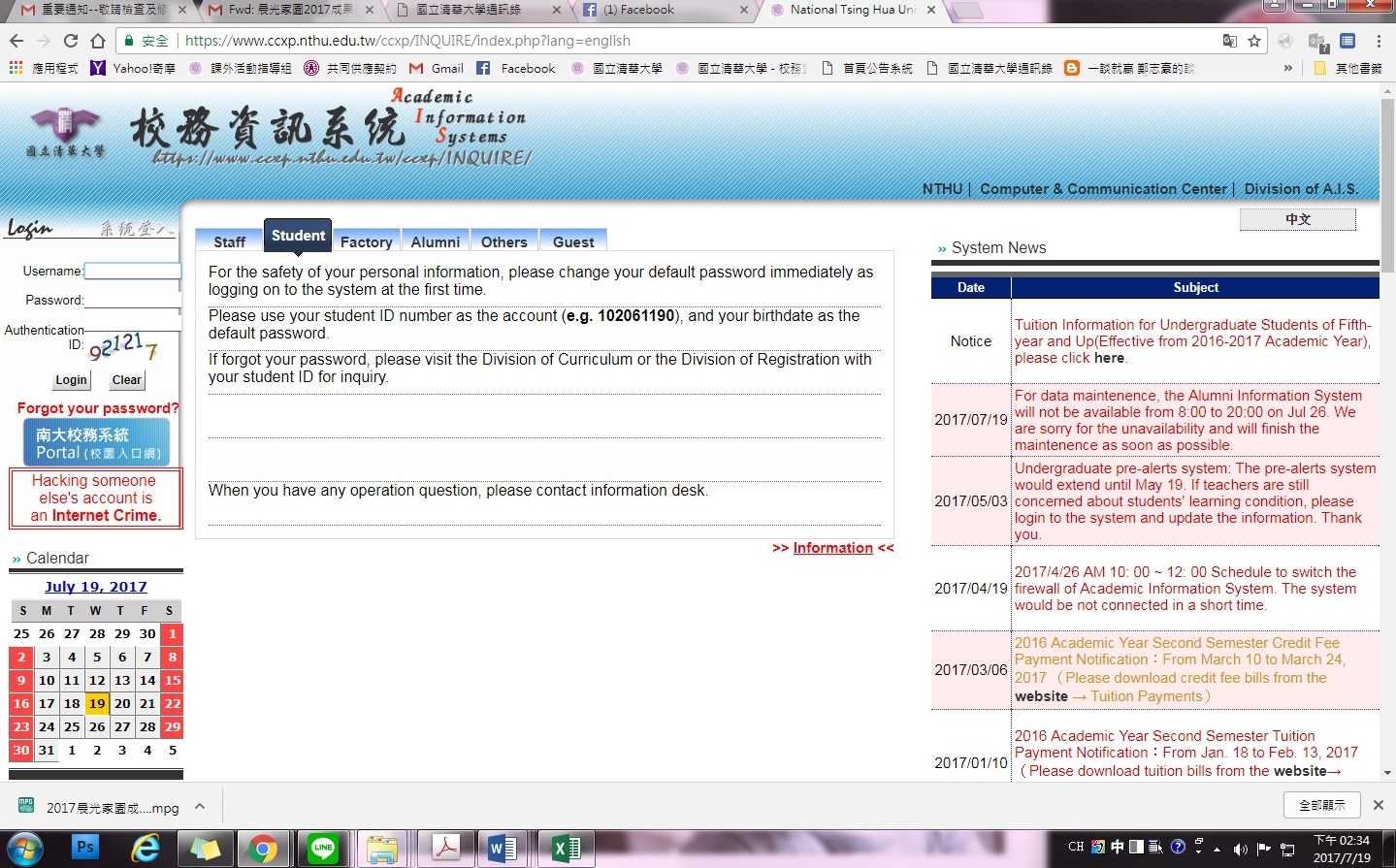Select the Alumni tab
The image size is (1396, 868).
click(436, 241)
